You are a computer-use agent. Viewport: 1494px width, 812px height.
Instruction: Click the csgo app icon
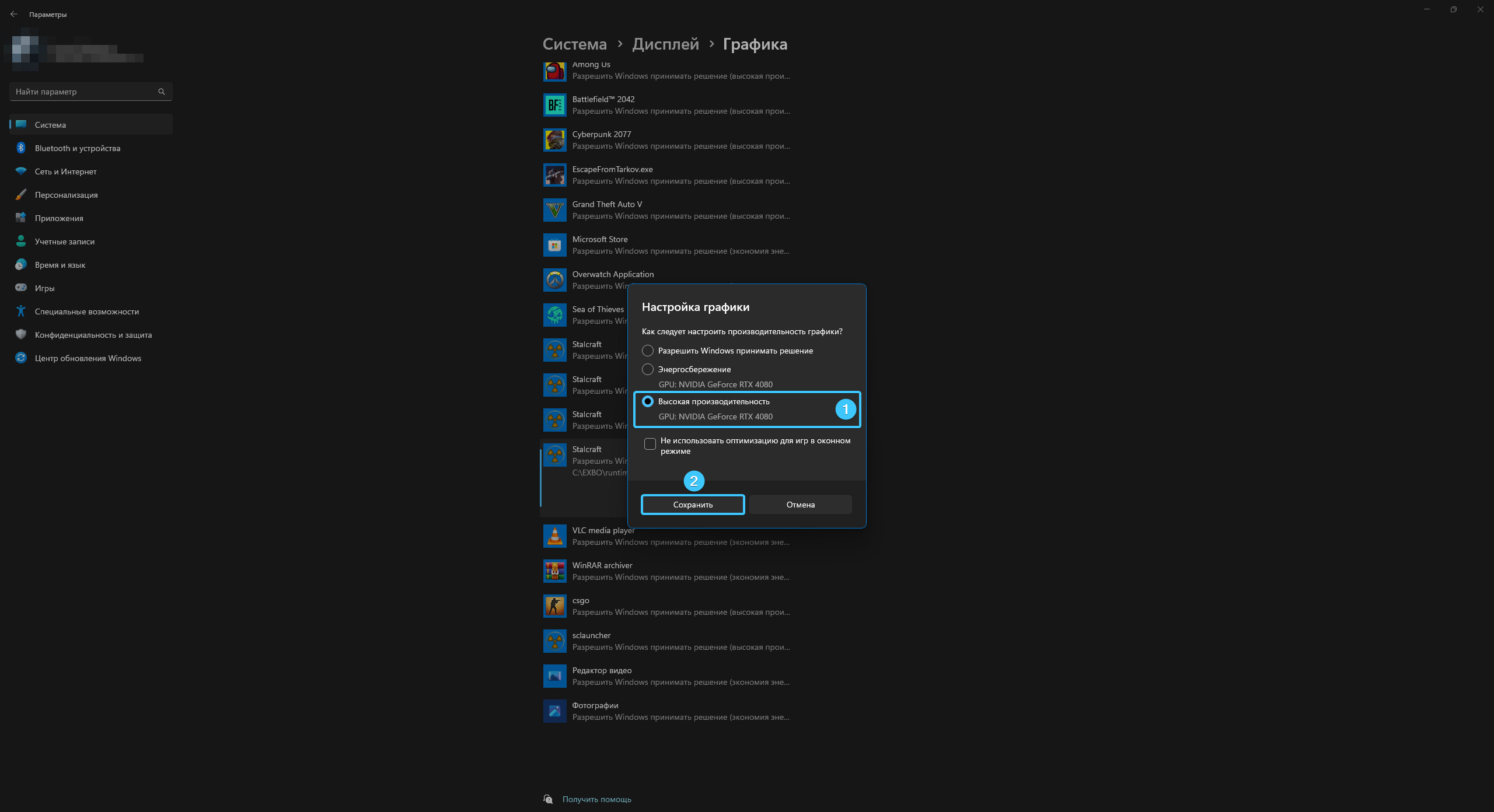point(554,606)
